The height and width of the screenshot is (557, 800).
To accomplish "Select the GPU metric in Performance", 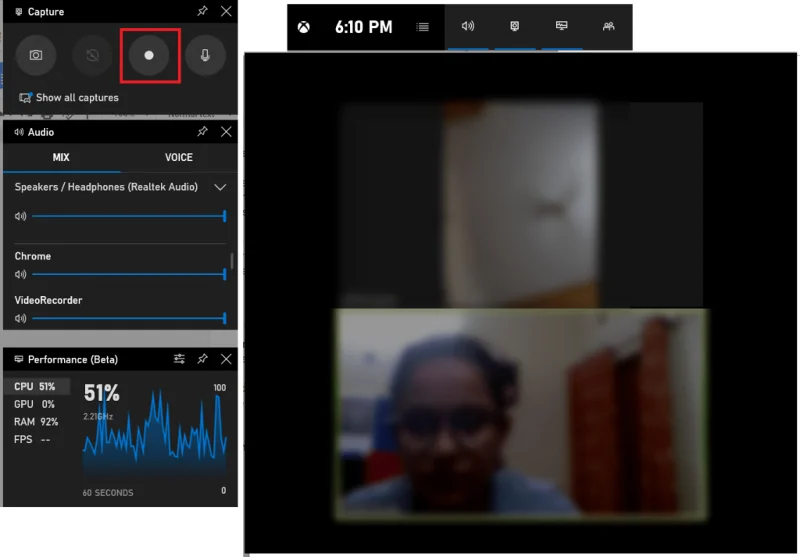I will [35, 404].
